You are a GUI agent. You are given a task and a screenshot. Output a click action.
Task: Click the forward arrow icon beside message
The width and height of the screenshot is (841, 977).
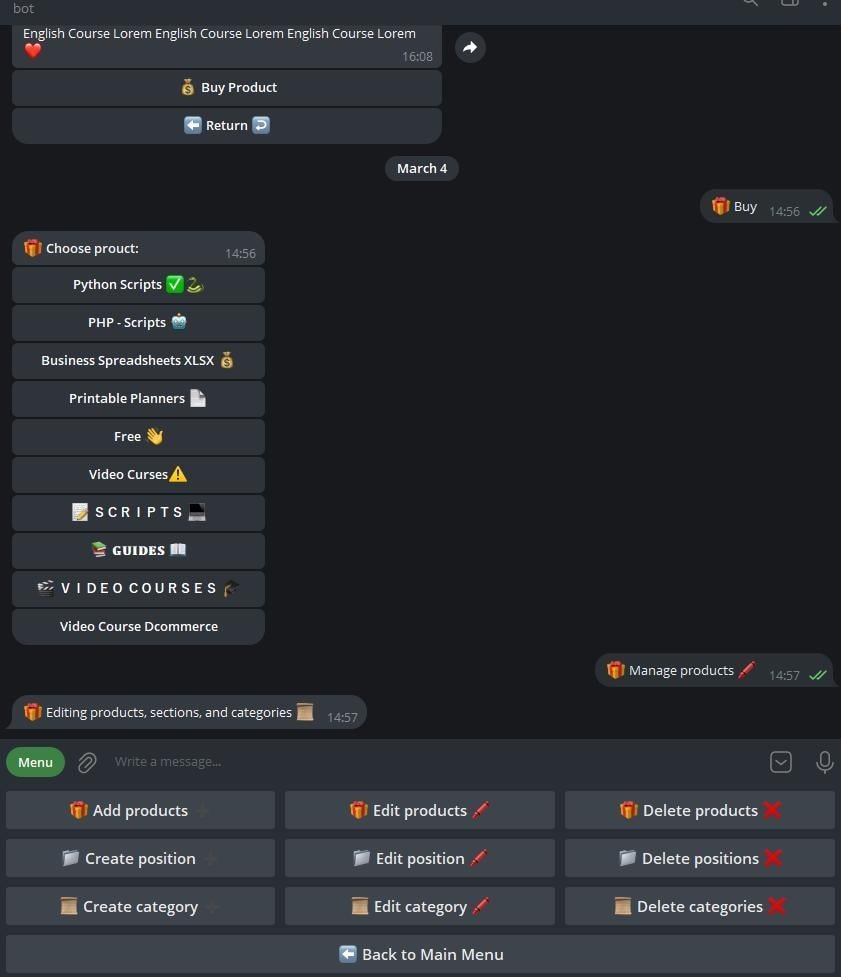click(470, 47)
